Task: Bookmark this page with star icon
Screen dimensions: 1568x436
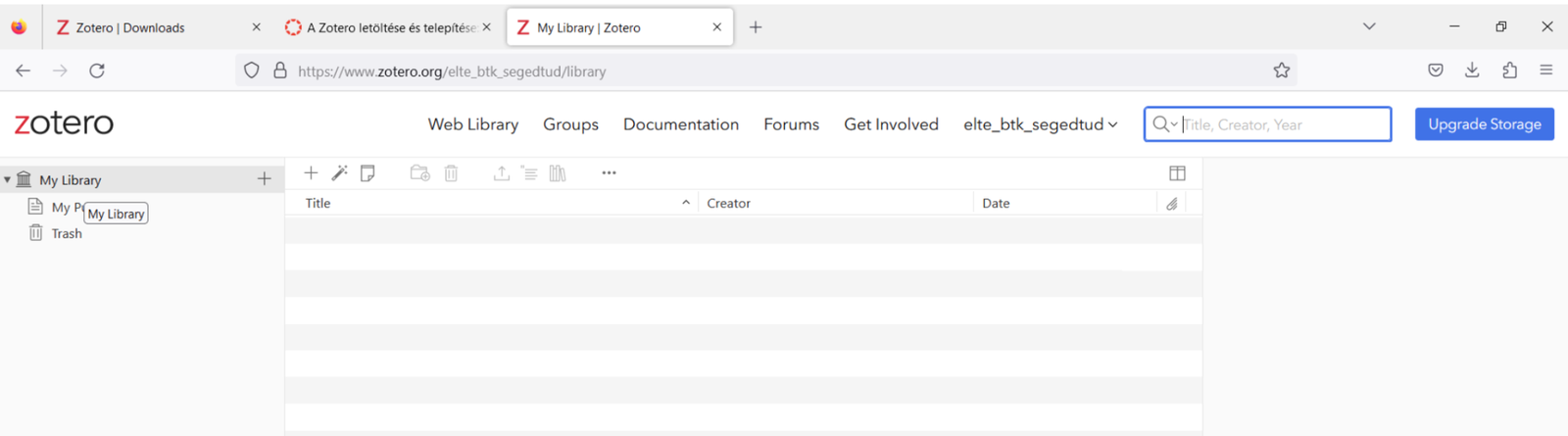Action: tap(1281, 71)
